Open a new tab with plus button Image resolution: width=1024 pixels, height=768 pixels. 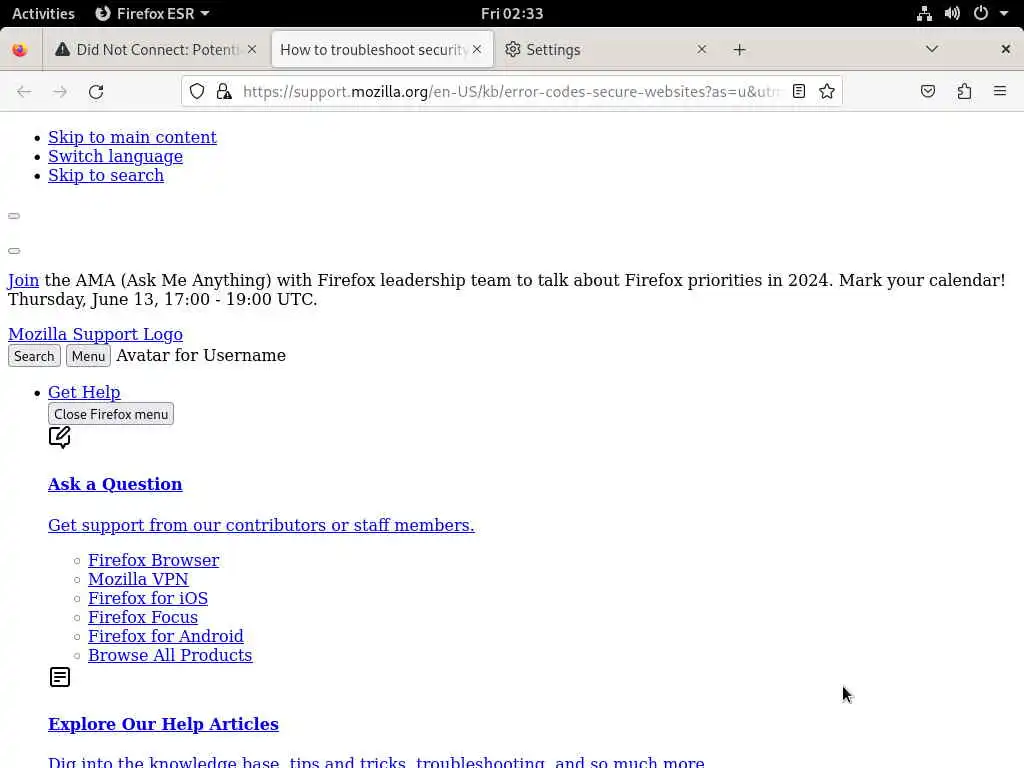pyautogui.click(x=739, y=50)
